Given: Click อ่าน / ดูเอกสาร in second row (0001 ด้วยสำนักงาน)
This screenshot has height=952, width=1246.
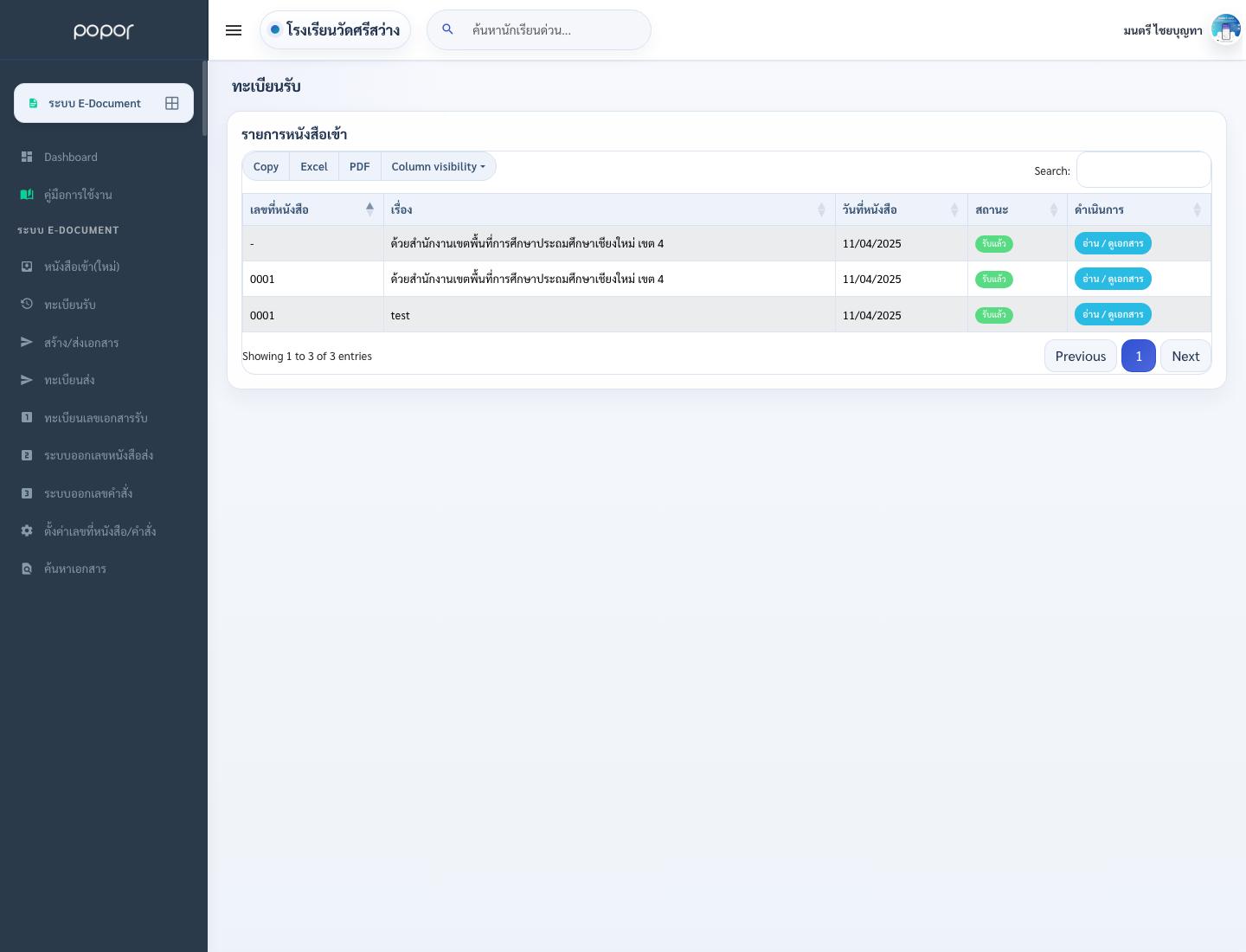Looking at the screenshot, I should [1113, 279].
